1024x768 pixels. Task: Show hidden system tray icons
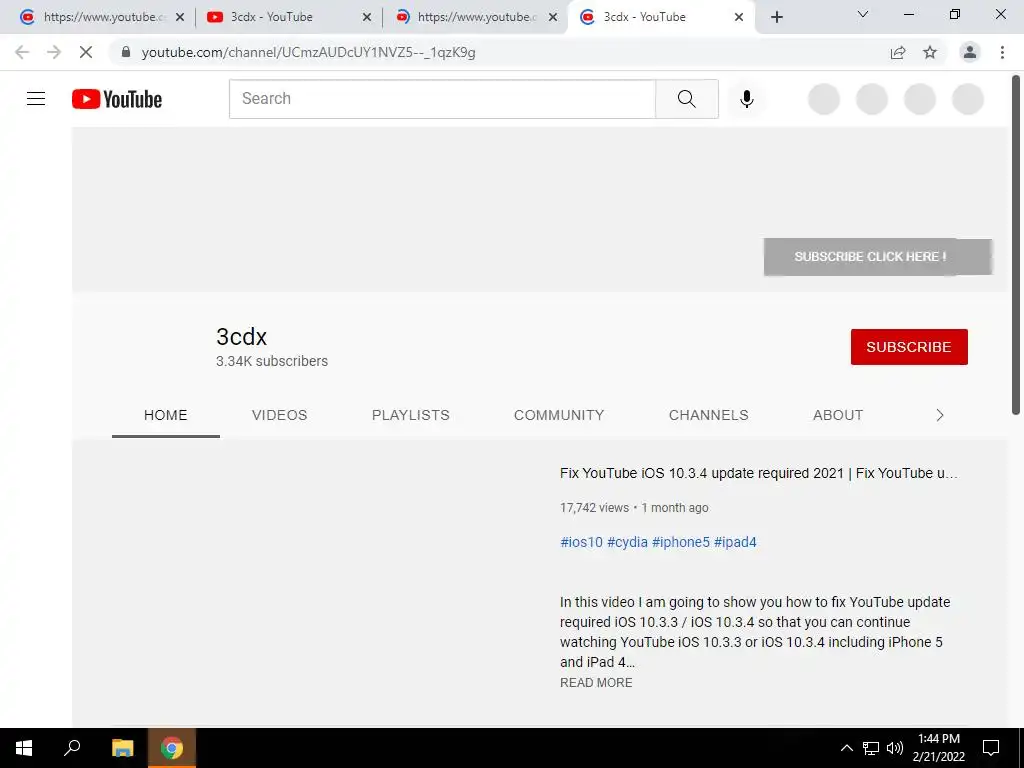846,748
